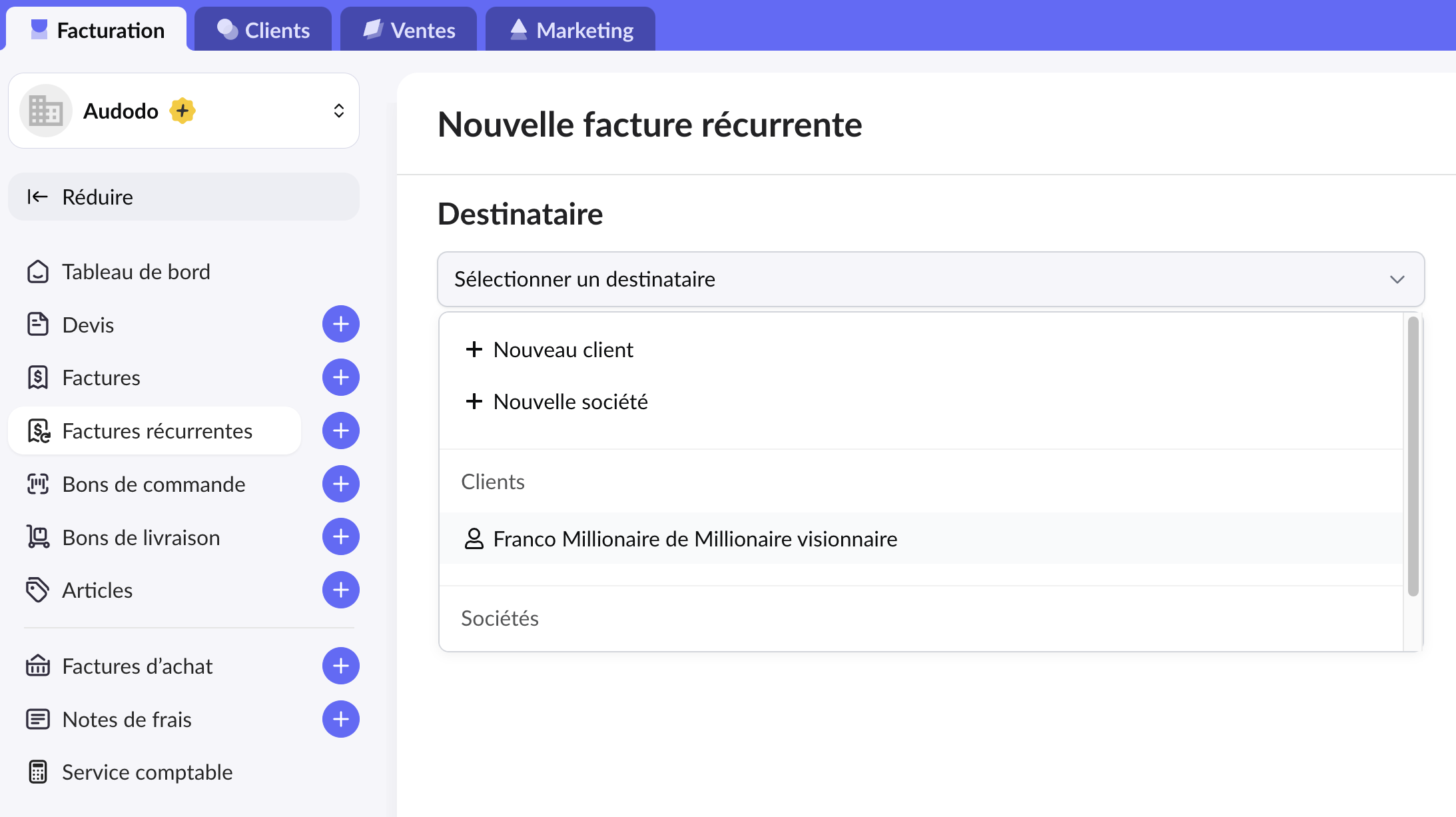Click the Audodo premium badge icon
The image size is (1456, 817).
tap(182, 111)
